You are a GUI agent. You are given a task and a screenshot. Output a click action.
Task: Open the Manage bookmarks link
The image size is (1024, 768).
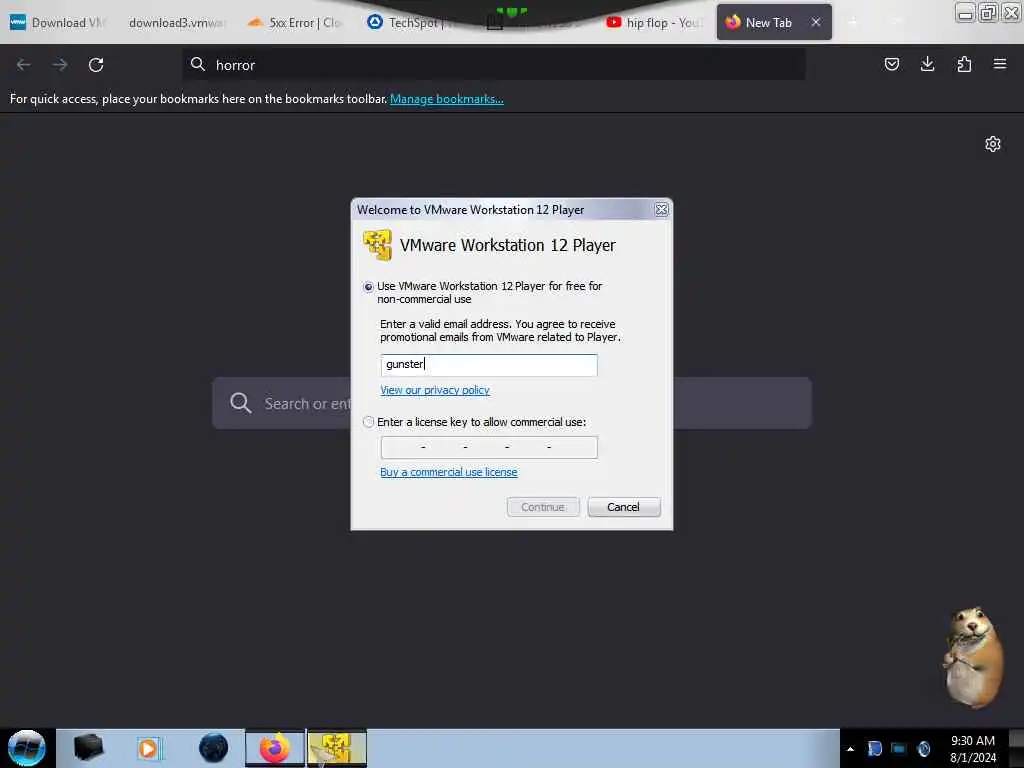tap(447, 99)
